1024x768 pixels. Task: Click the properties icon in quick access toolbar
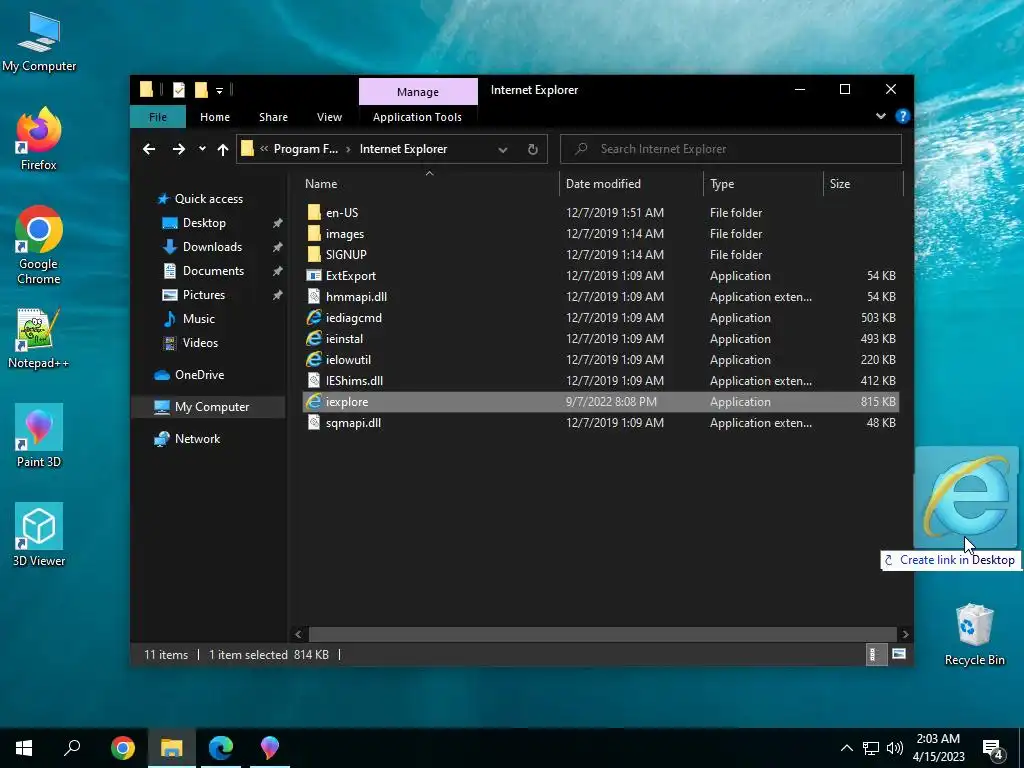(178, 90)
